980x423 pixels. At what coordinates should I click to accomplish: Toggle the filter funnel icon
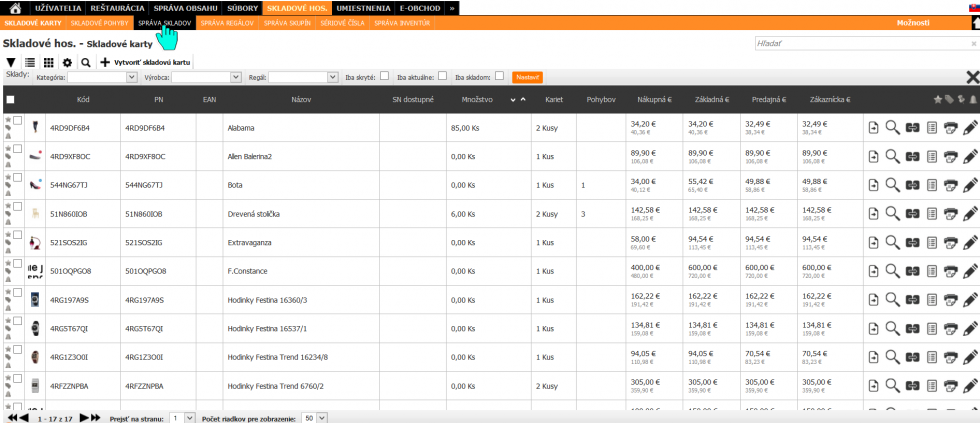(x=11, y=62)
